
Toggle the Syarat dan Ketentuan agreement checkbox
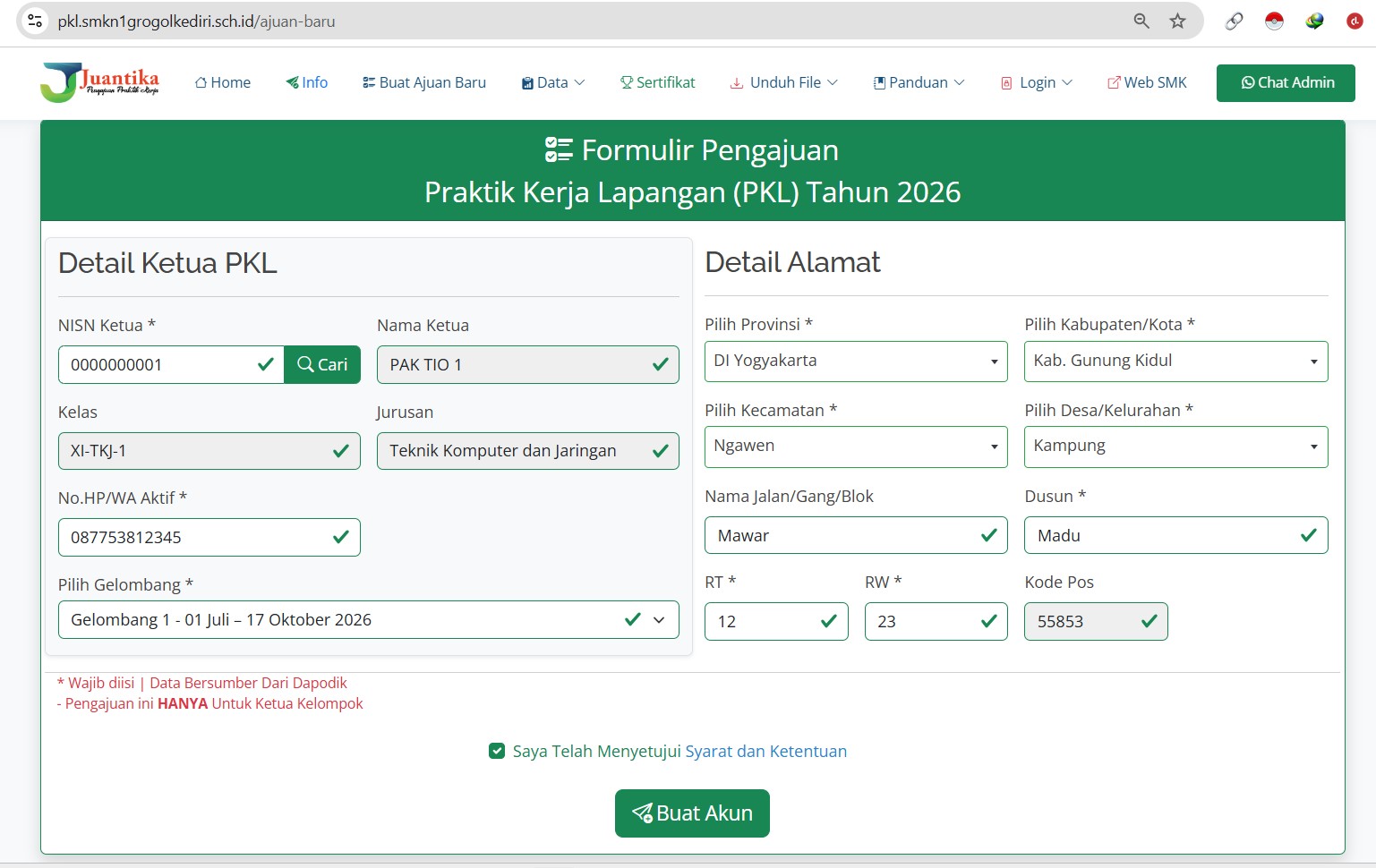497,751
